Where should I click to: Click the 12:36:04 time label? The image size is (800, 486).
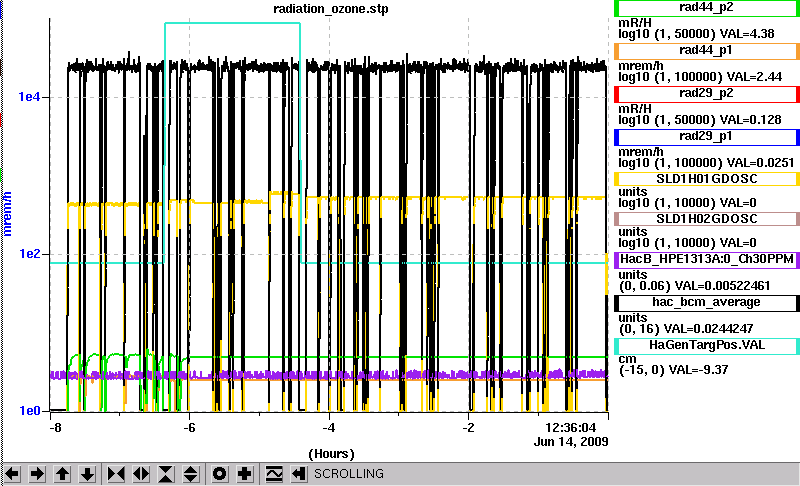pos(570,427)
